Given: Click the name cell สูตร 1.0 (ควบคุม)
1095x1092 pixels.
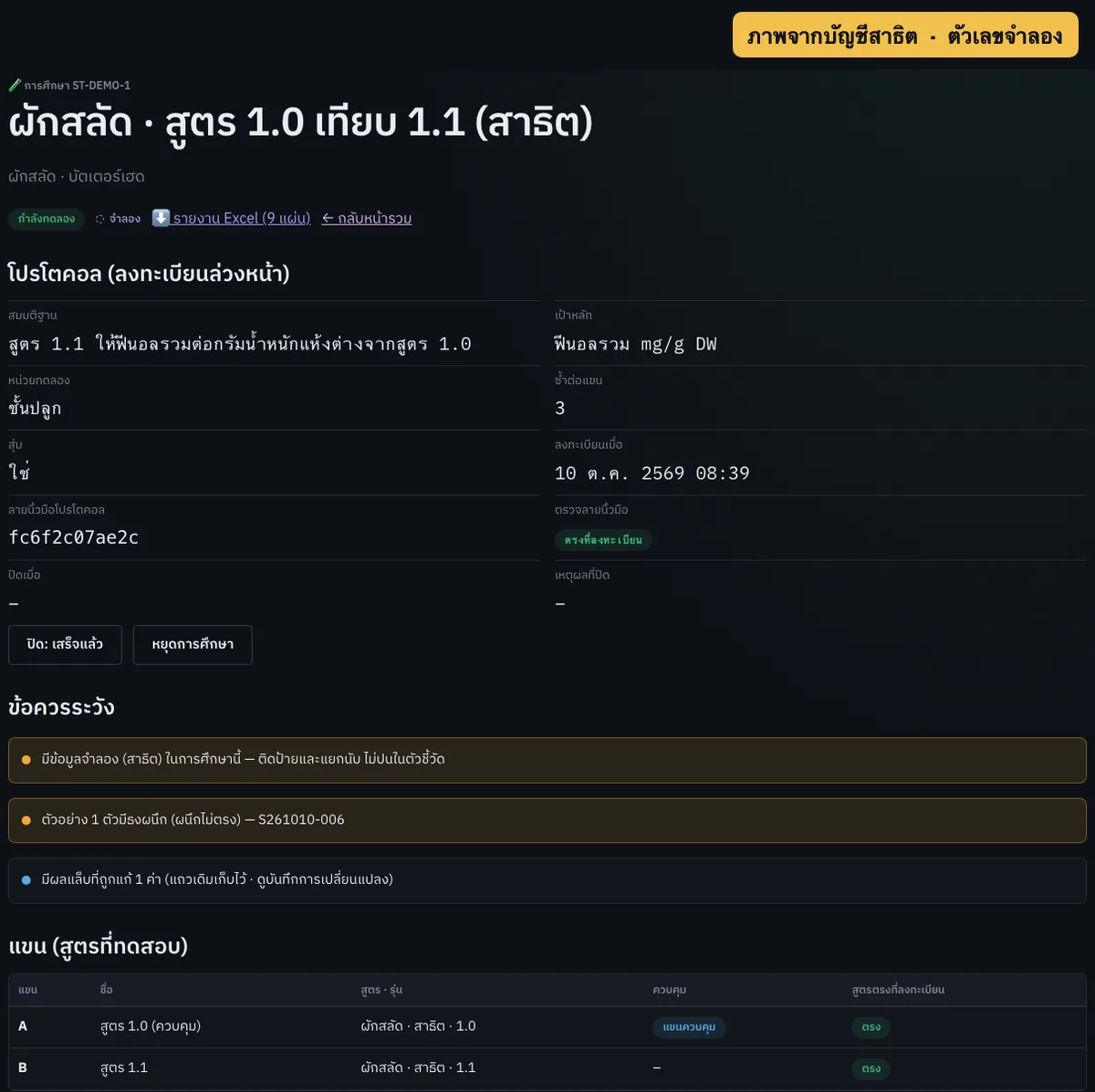Looking at the screenshot, I should tap(151, 1026).
